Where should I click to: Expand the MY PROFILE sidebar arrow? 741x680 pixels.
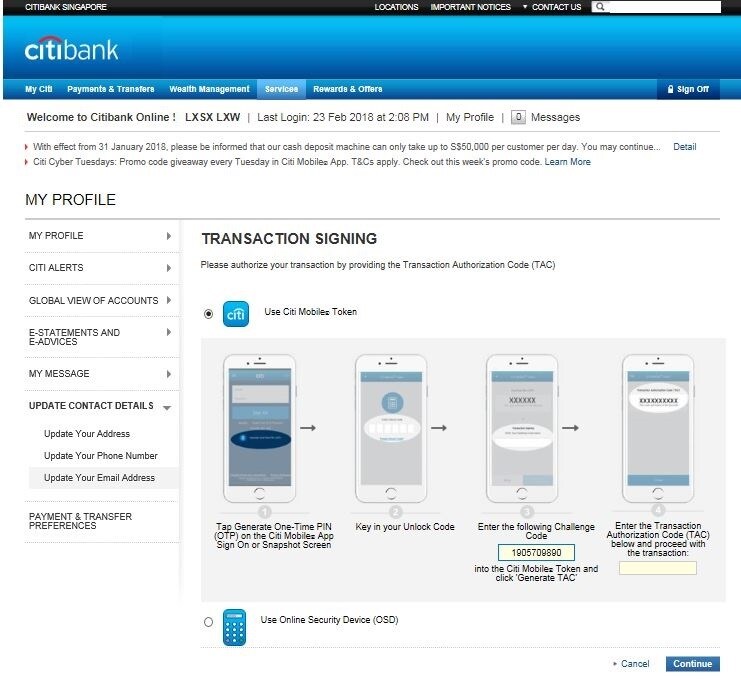click(169, 235)
